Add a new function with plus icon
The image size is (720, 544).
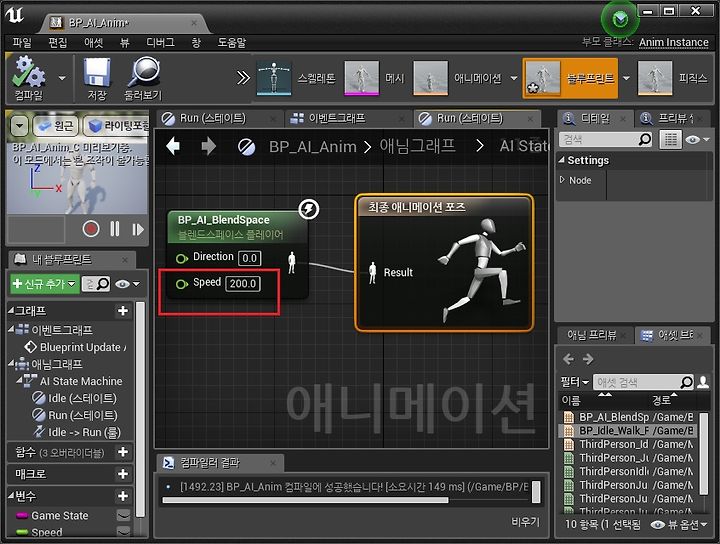[123, 452]
